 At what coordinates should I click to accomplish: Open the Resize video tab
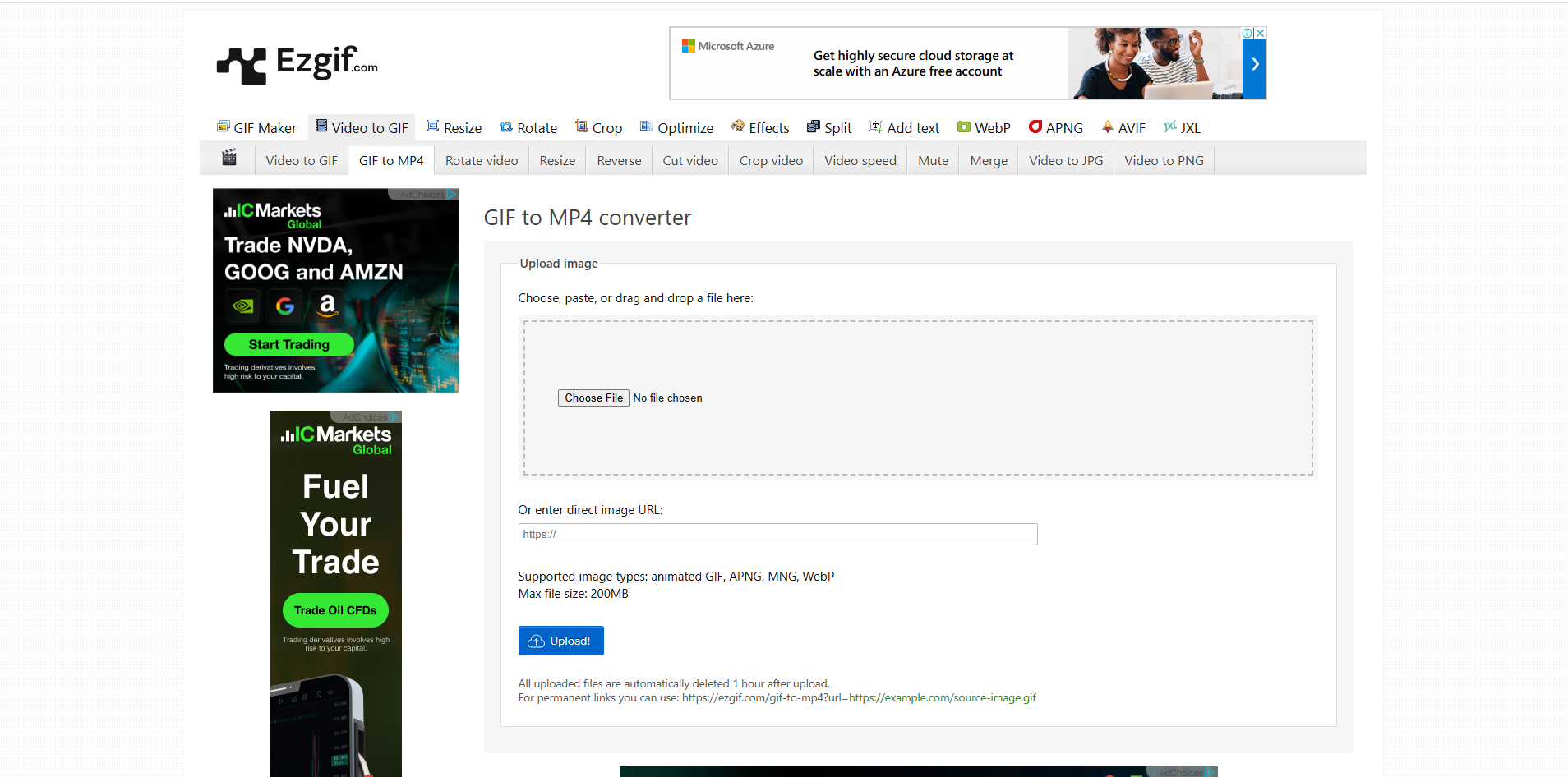click(x=557, y=161)
